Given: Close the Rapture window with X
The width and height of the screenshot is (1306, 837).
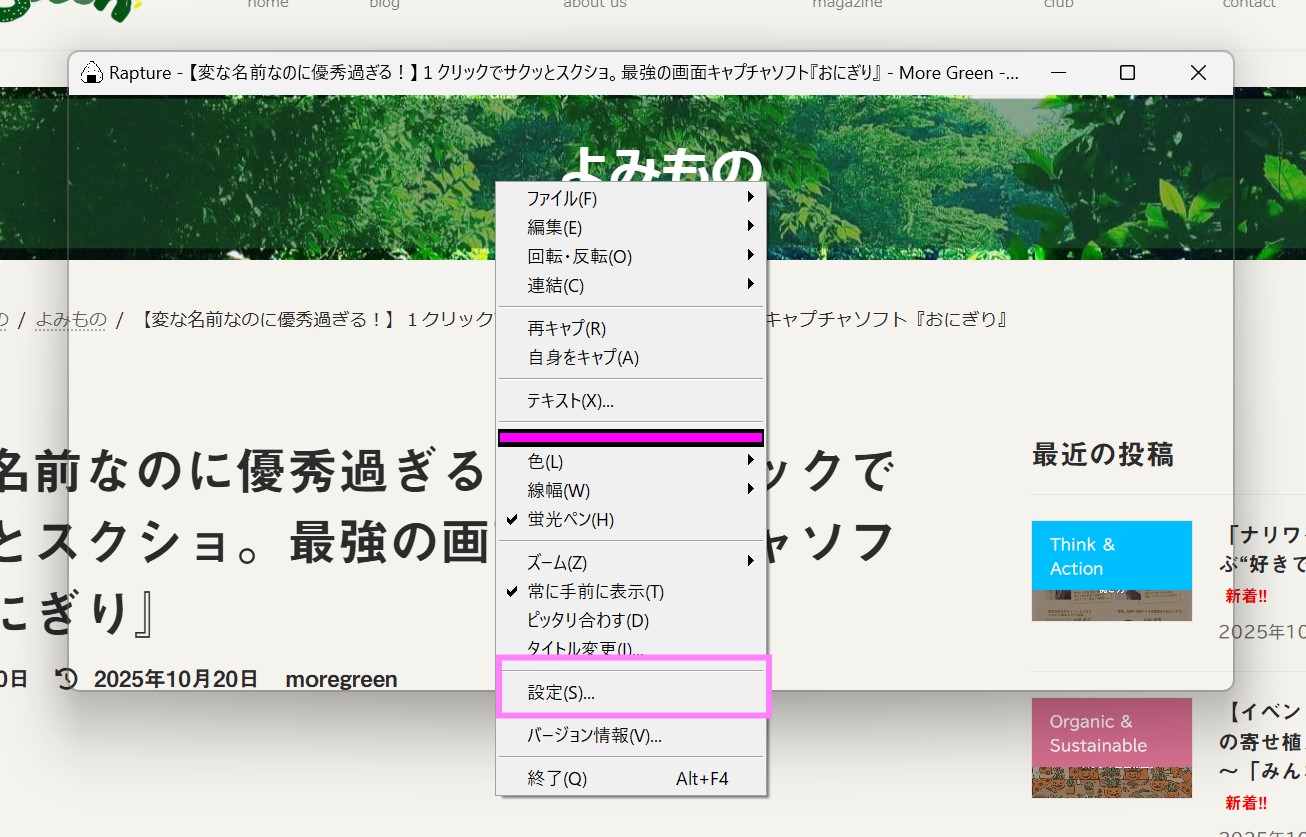Looking at the screenshot, I should coord(1198,73).
